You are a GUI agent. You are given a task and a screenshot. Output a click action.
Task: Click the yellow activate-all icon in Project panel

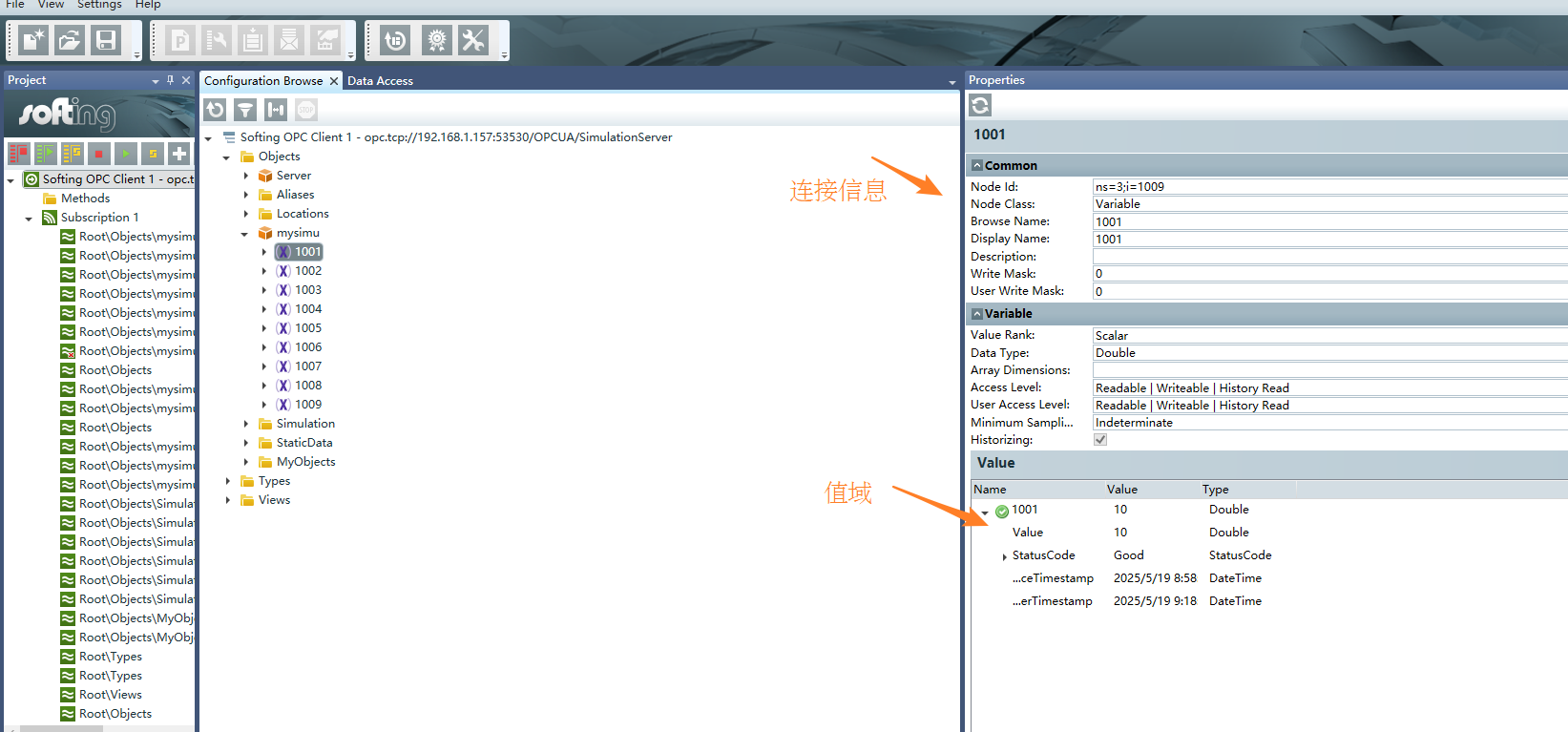pos(72,153)
